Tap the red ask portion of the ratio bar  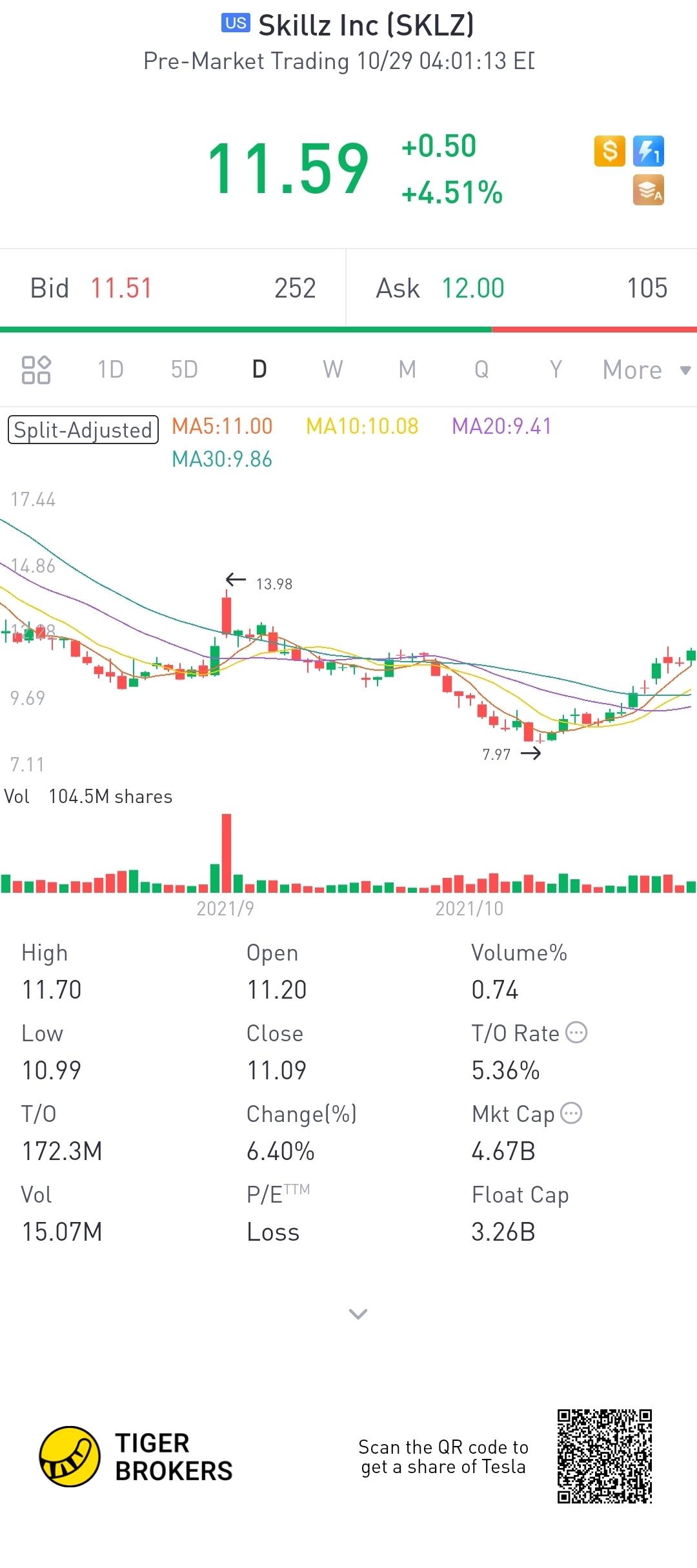pos(594,329)
